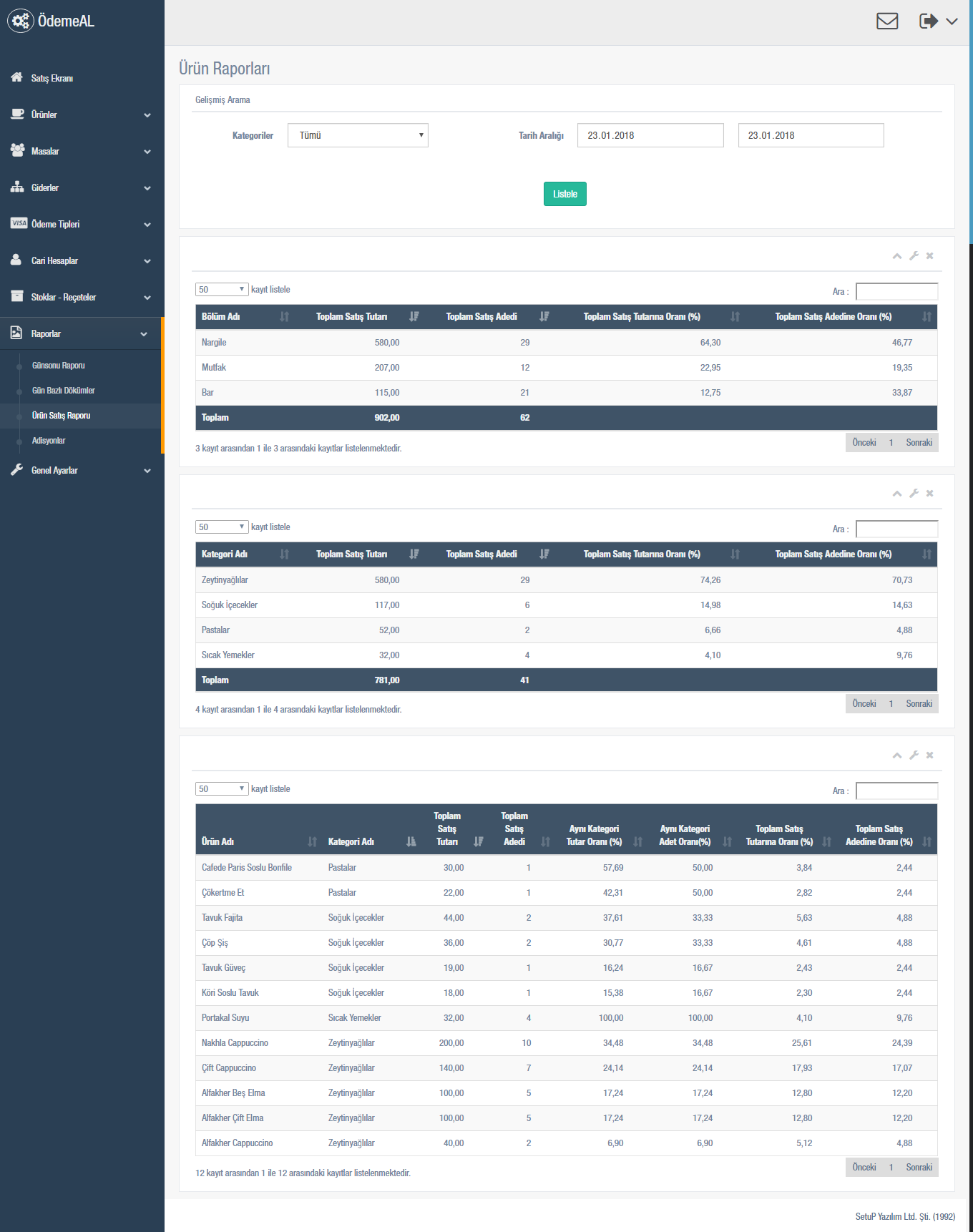The height and width of the screenshot is (1232, 973).
Task: Sort Bölüm table by Toplam Satış Tutarı
Action: tap(360, 317)
